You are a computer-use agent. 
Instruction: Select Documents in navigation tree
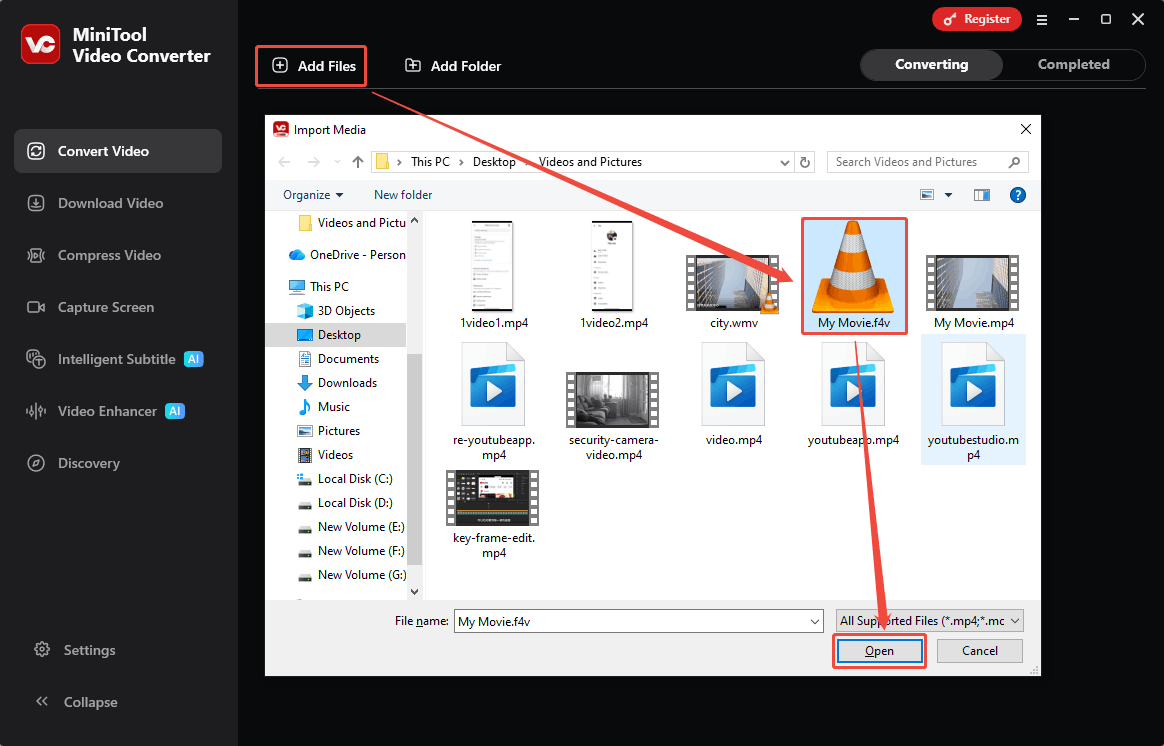[x=339, y=359]
